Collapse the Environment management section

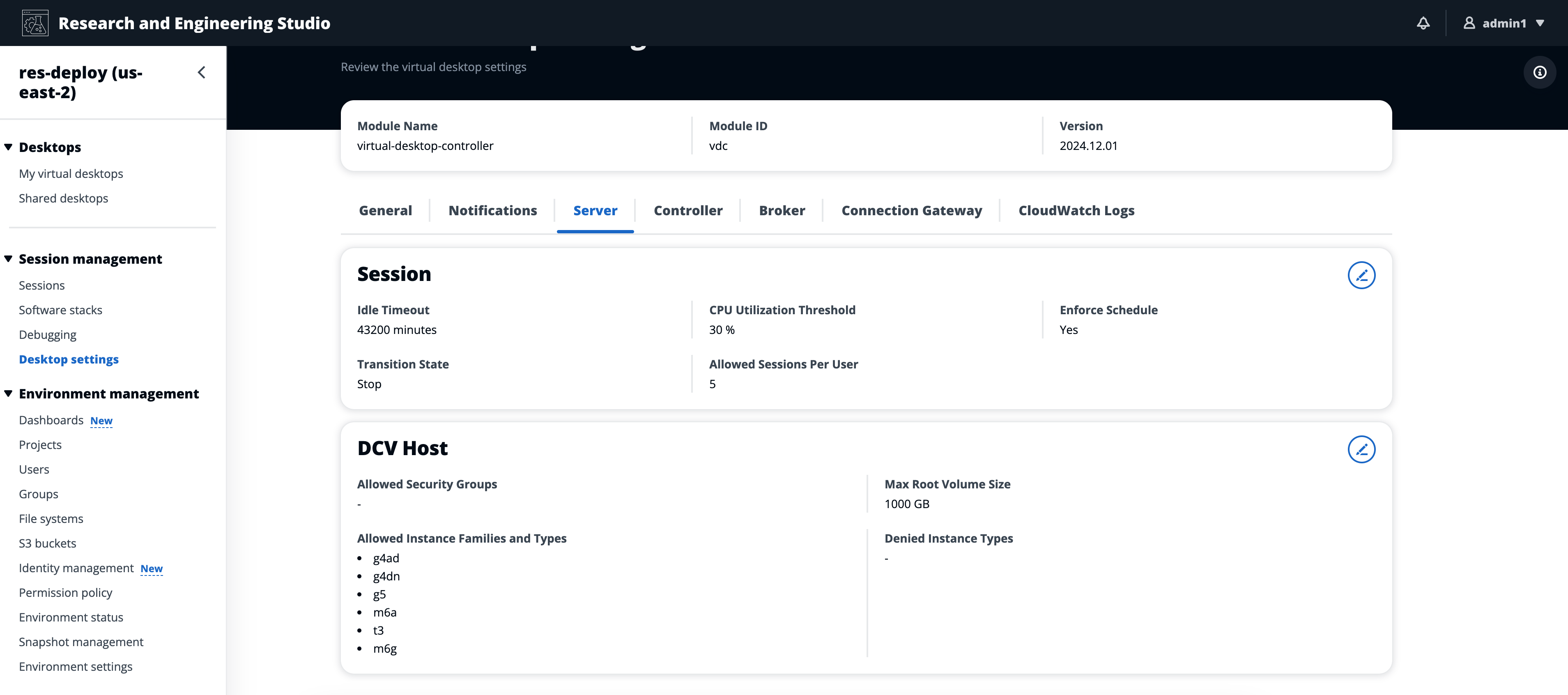click(8, 393)
